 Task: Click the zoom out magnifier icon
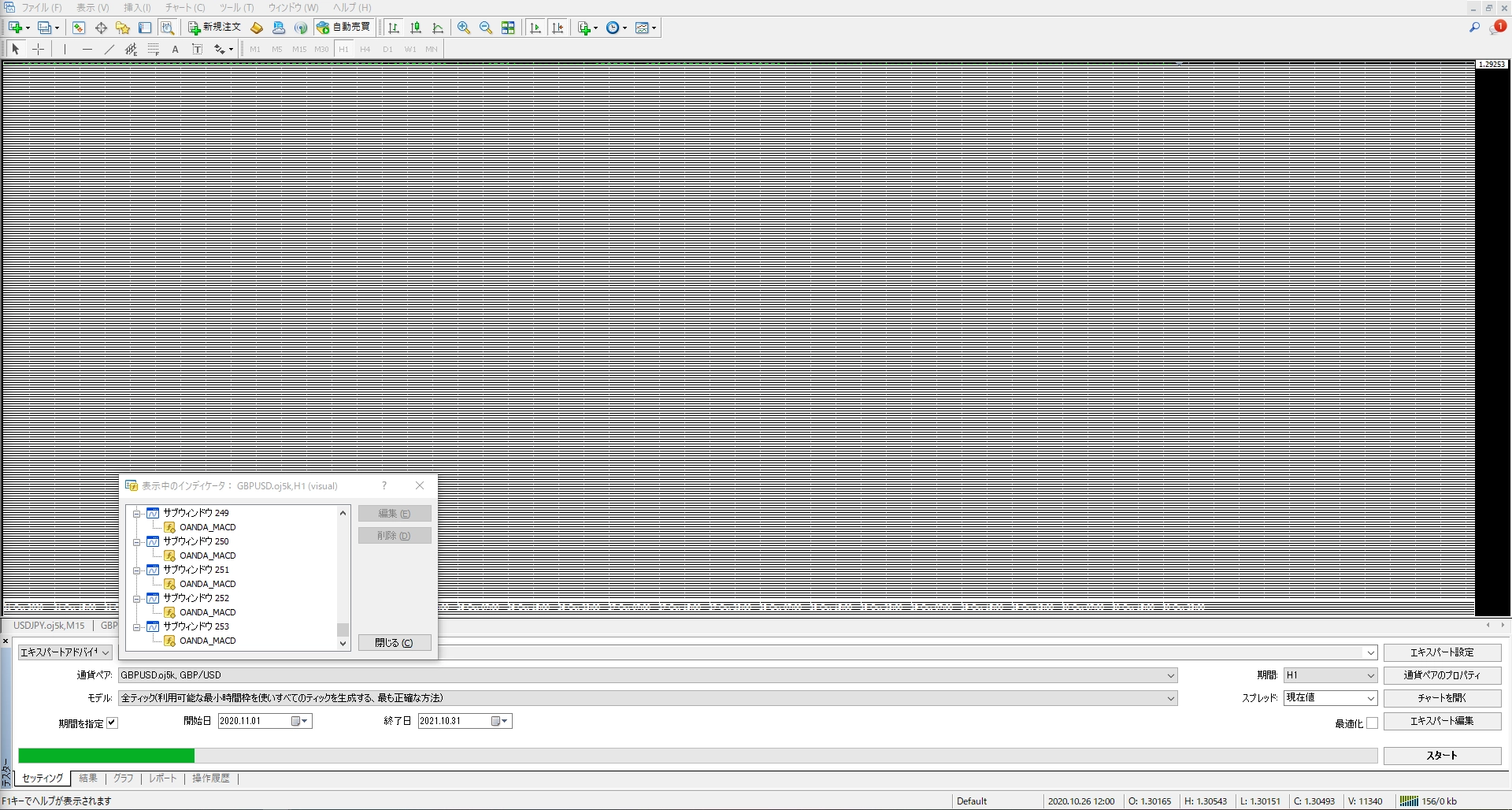(486, 28)
